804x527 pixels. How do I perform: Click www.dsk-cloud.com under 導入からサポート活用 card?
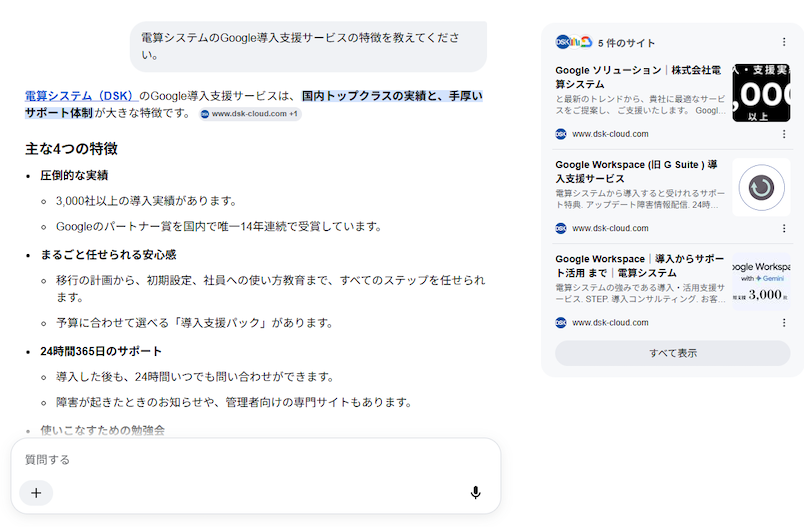[610, 322]
